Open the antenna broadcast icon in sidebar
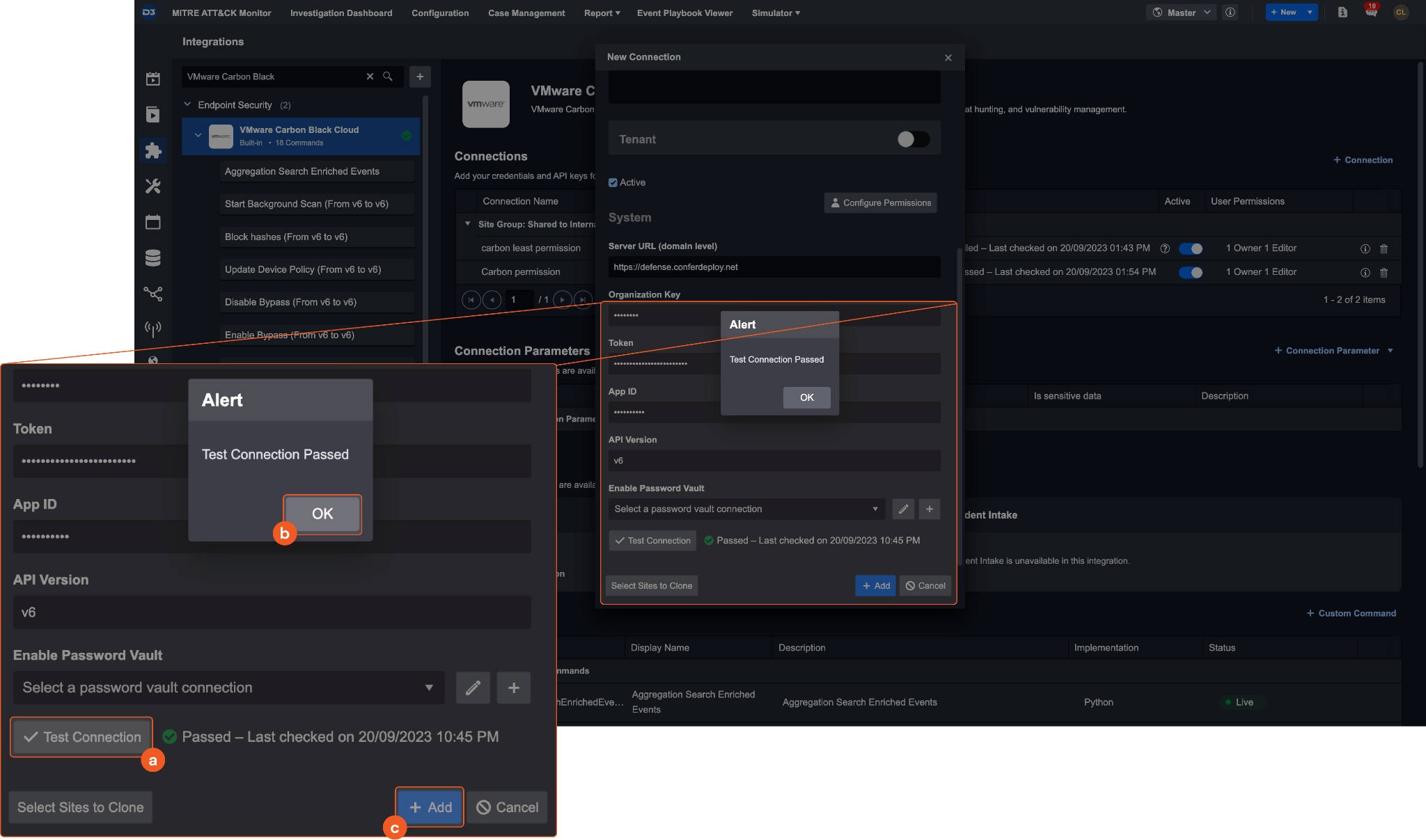The height and width of the screenshot is (840, 1426). (153, 328)
